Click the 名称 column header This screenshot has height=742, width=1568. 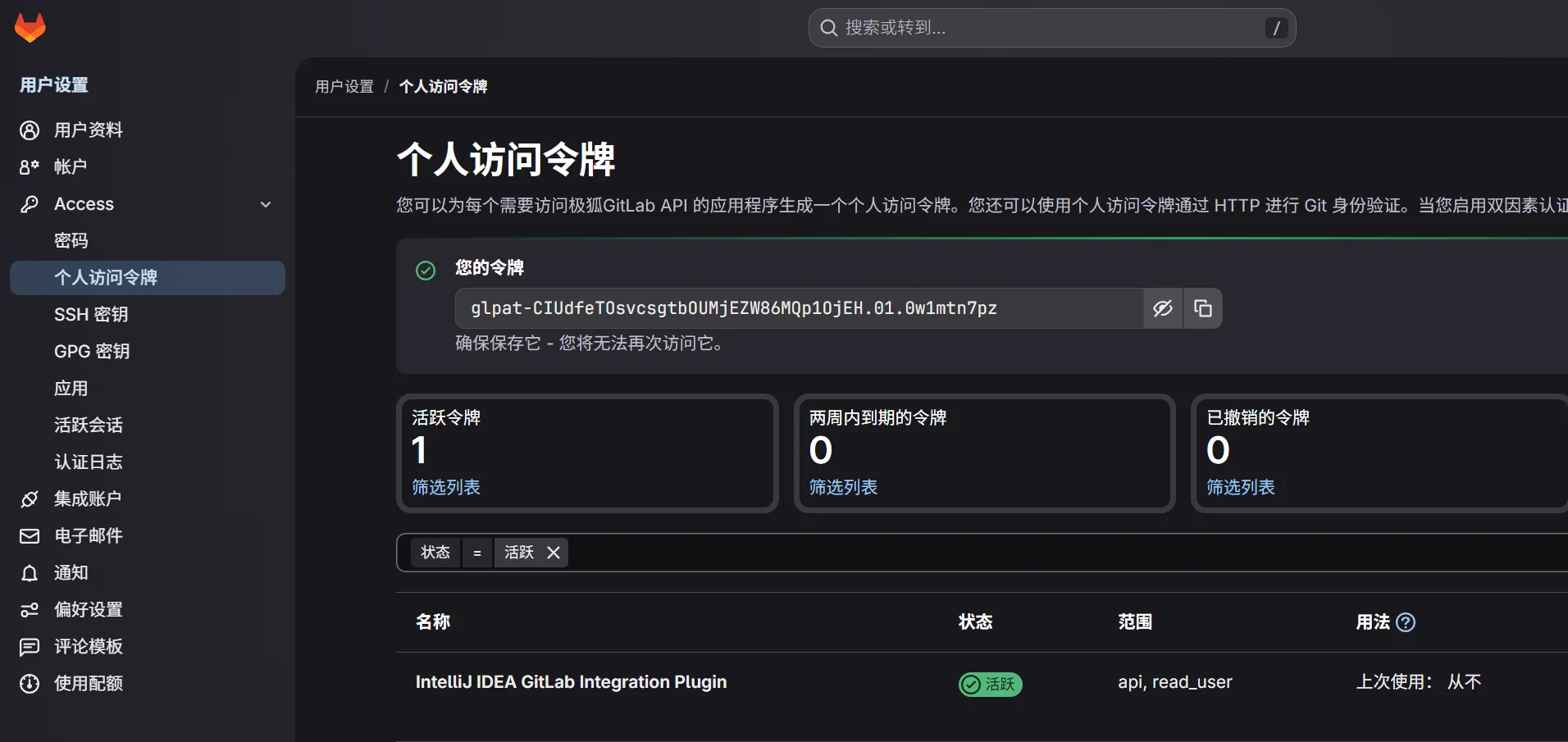[433, 622]
